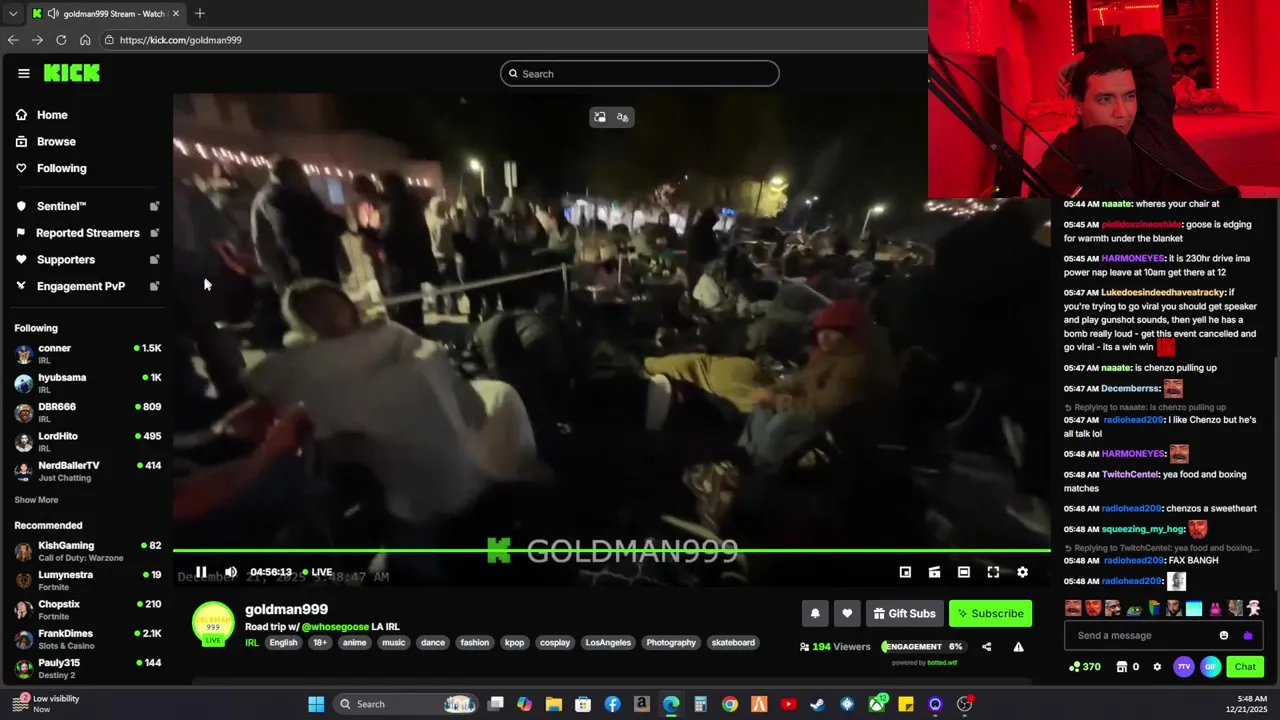Open Low visibility weather widget
1280x720 pixels.
[45, 703]
